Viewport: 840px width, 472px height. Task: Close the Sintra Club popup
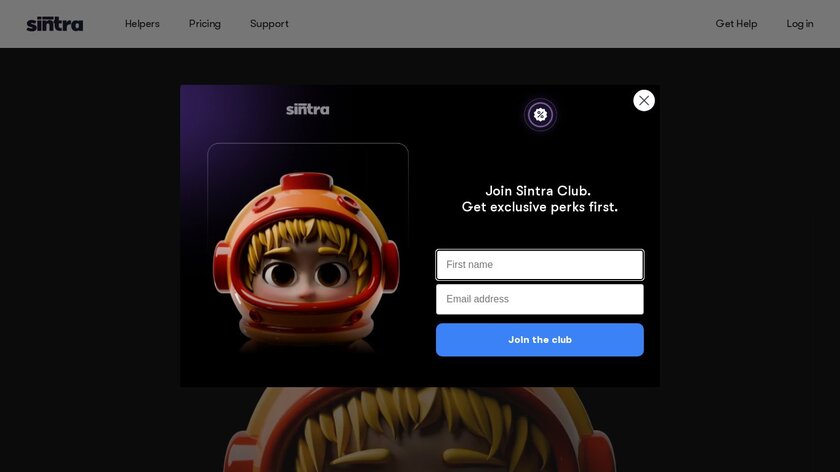point(643,100)
